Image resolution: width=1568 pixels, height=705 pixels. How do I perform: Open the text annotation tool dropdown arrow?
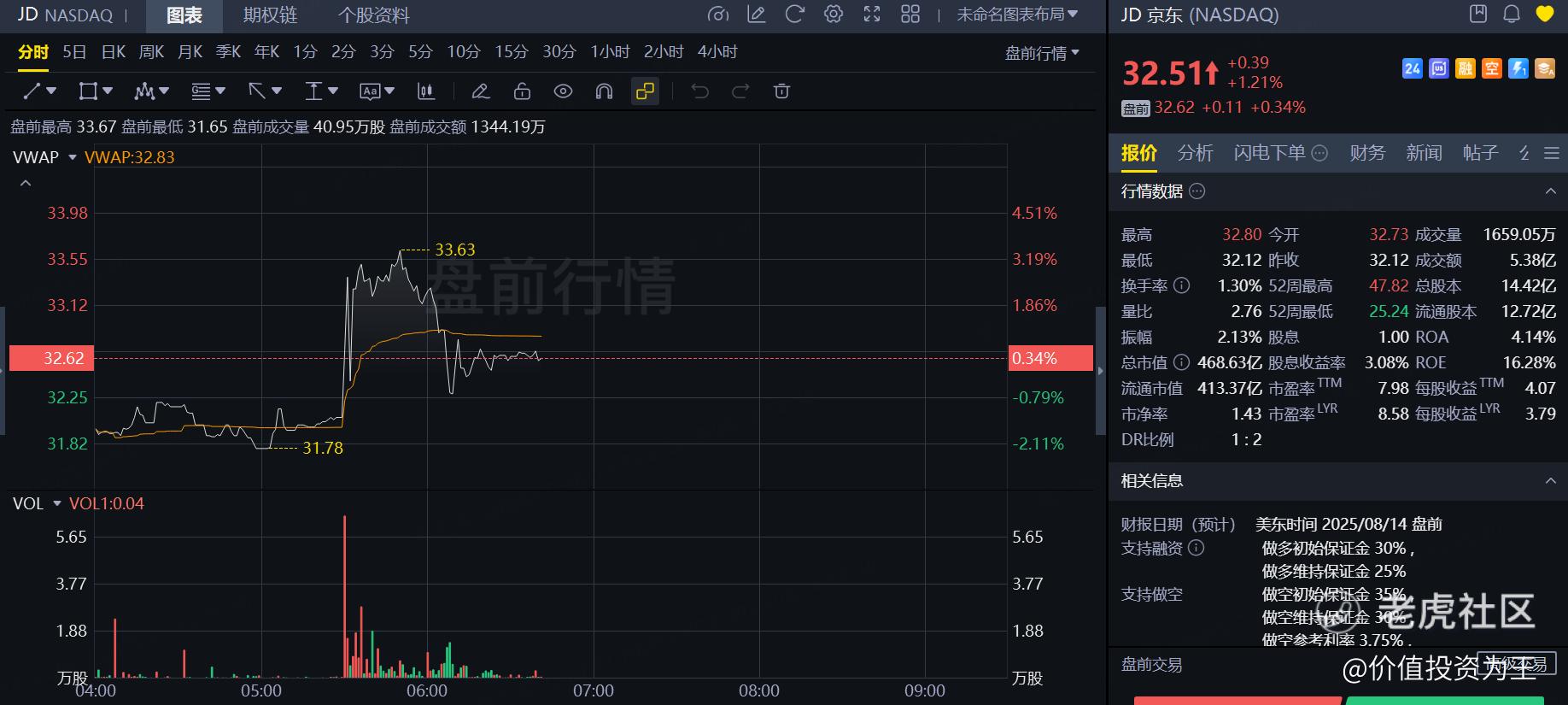coord(389,91)
